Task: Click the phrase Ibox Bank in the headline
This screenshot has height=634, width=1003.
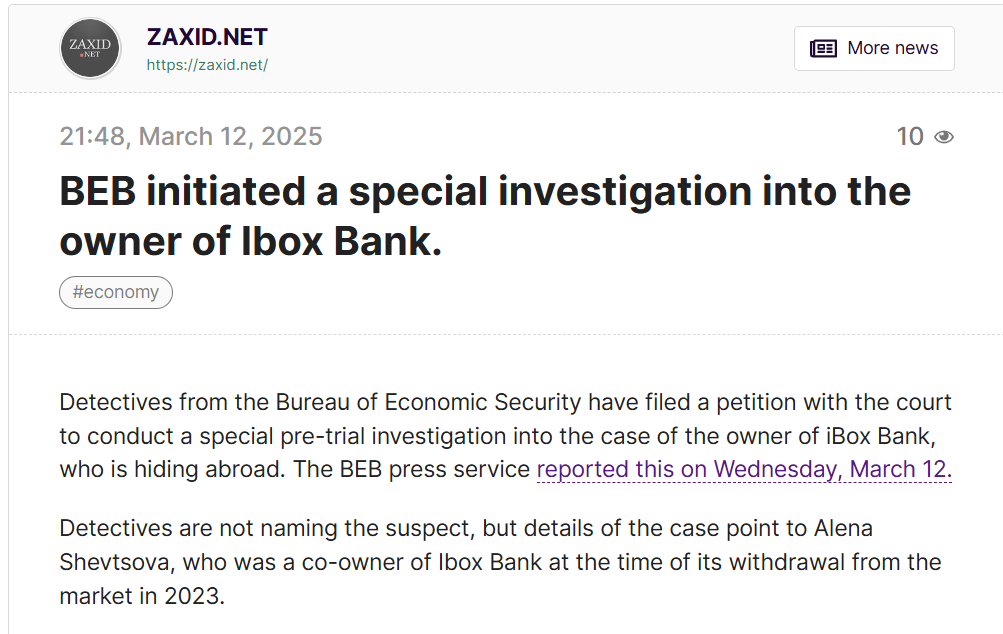Action: (x=341, y=241)
